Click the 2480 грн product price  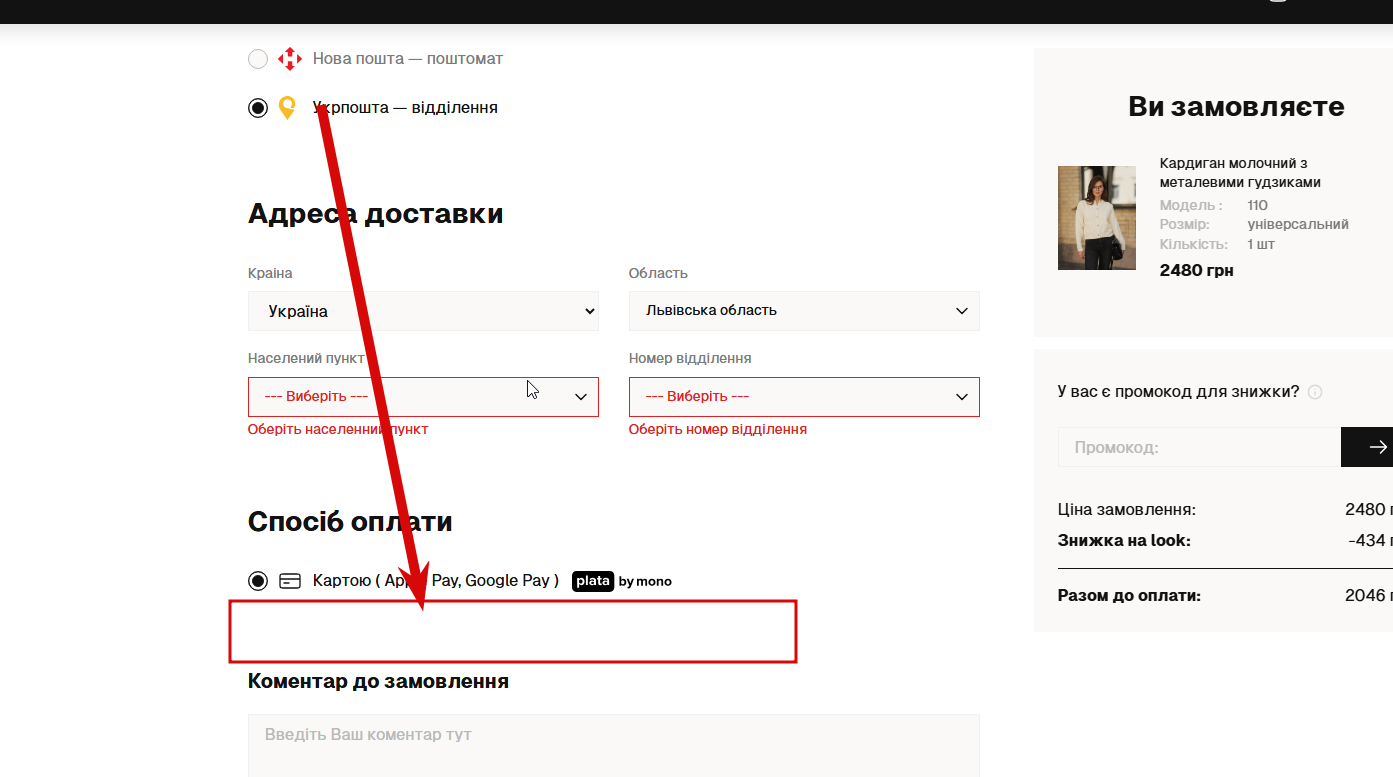click(x=1197, y=270)
